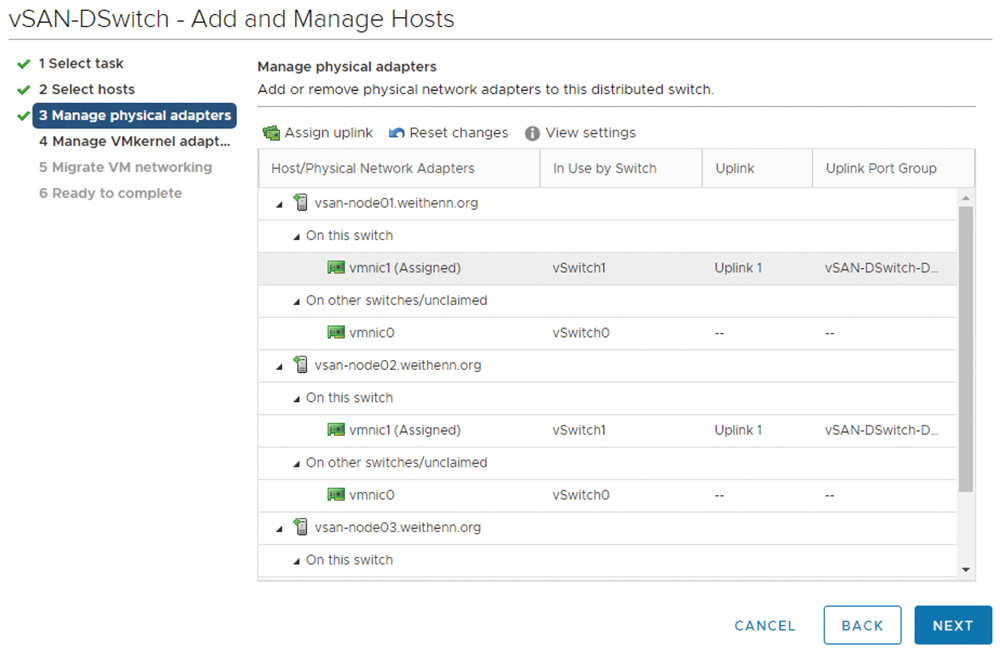This screenshot has height=651, width=1000.
Task: Click vmnic1 adapter icon under vsan-node01
Action: coord(336,268)
